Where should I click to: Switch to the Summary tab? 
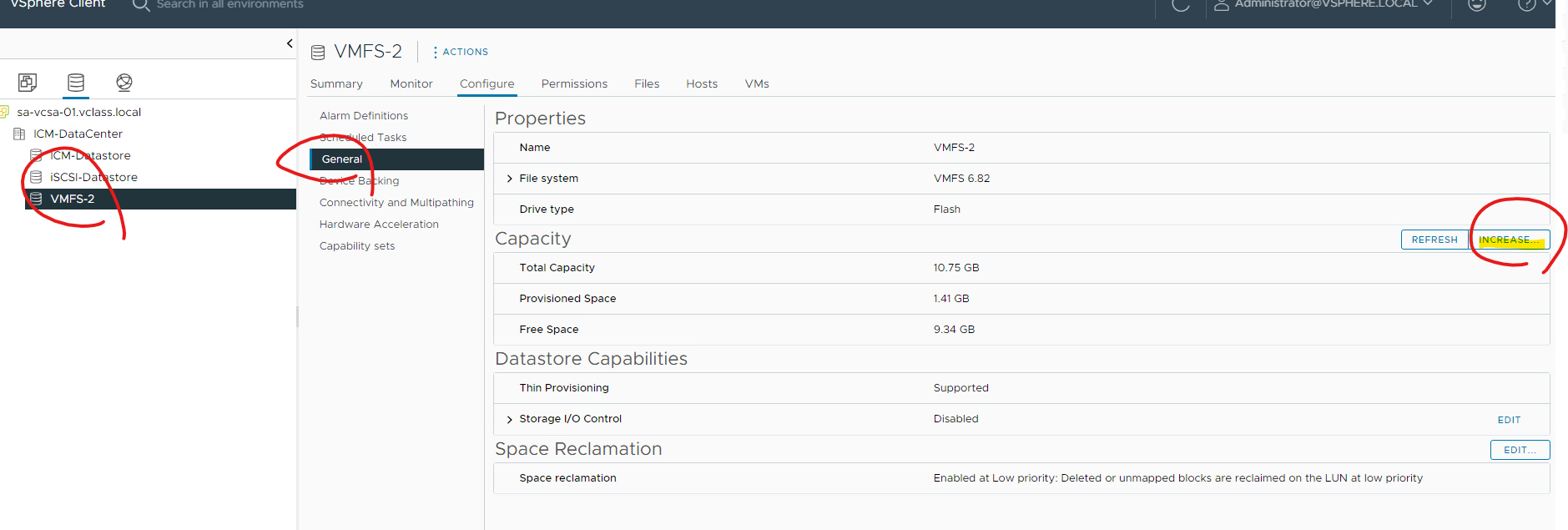(336, 83)
